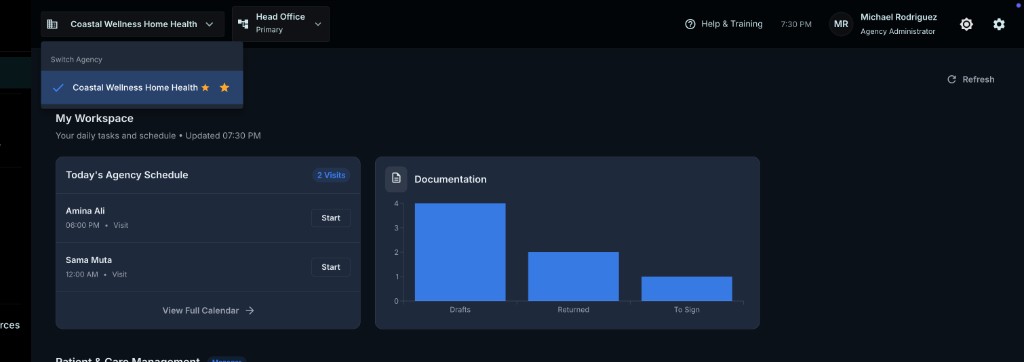
Task: Click the Documentation card document icon
Action: click(396, 179)
